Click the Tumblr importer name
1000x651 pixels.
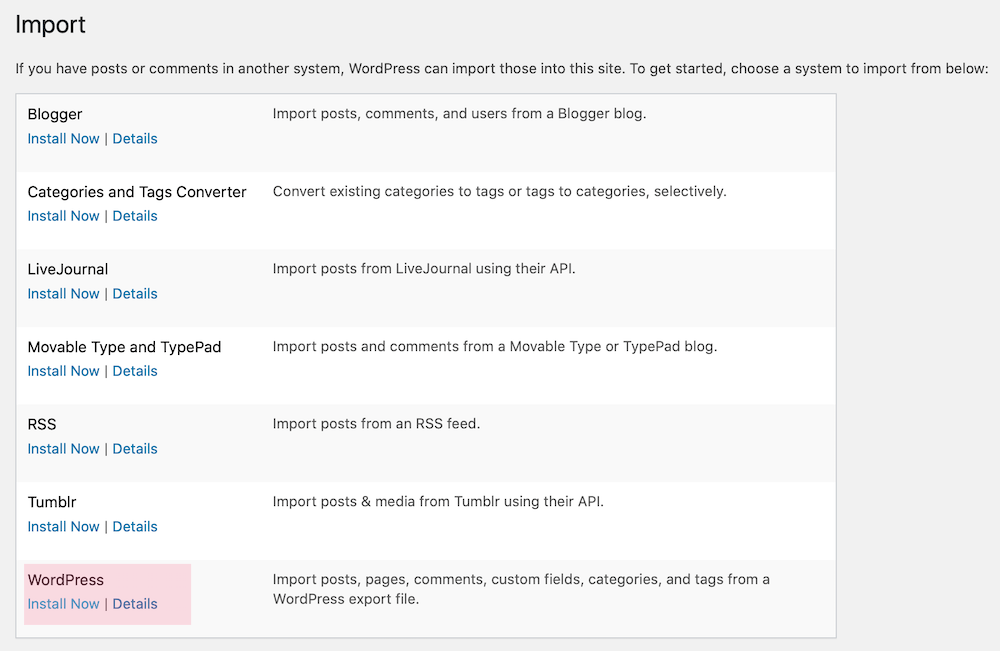point(52,502)
